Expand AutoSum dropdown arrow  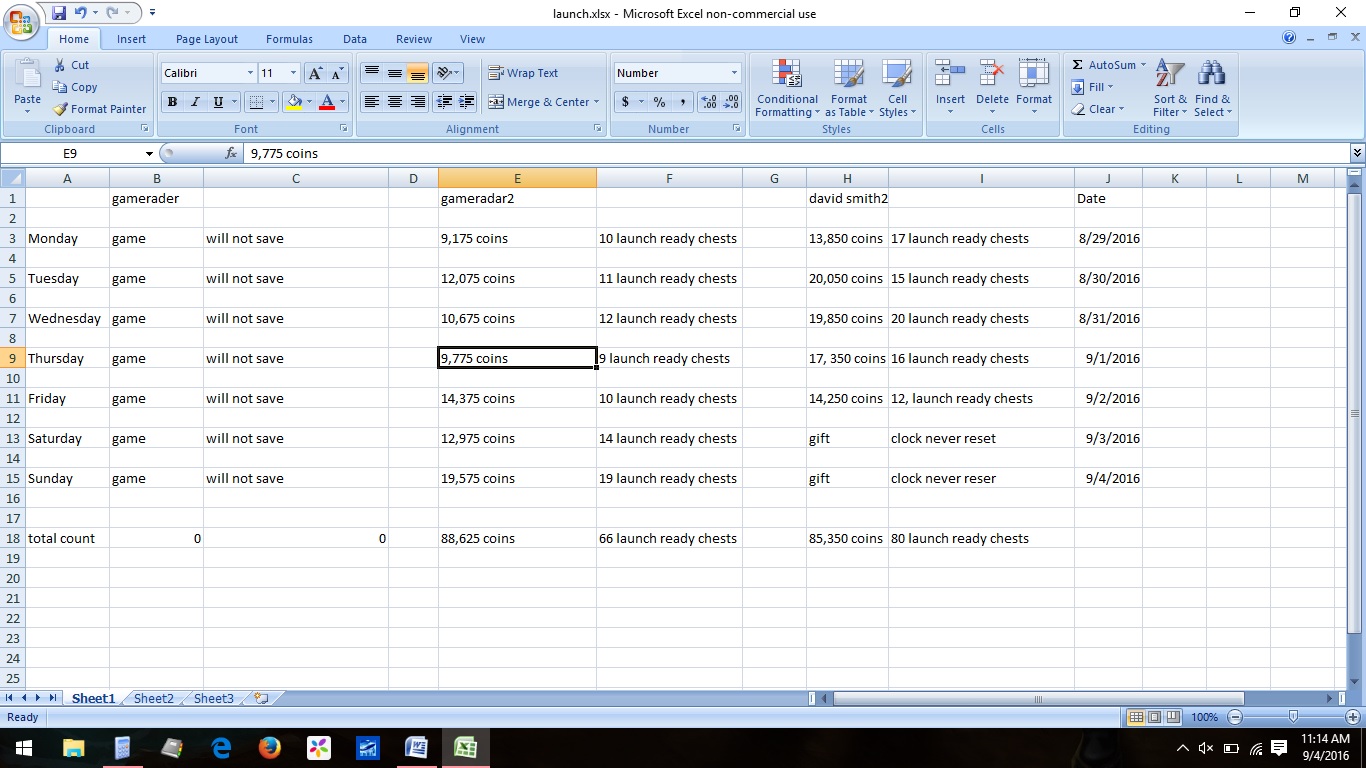tap(1143, 65)
